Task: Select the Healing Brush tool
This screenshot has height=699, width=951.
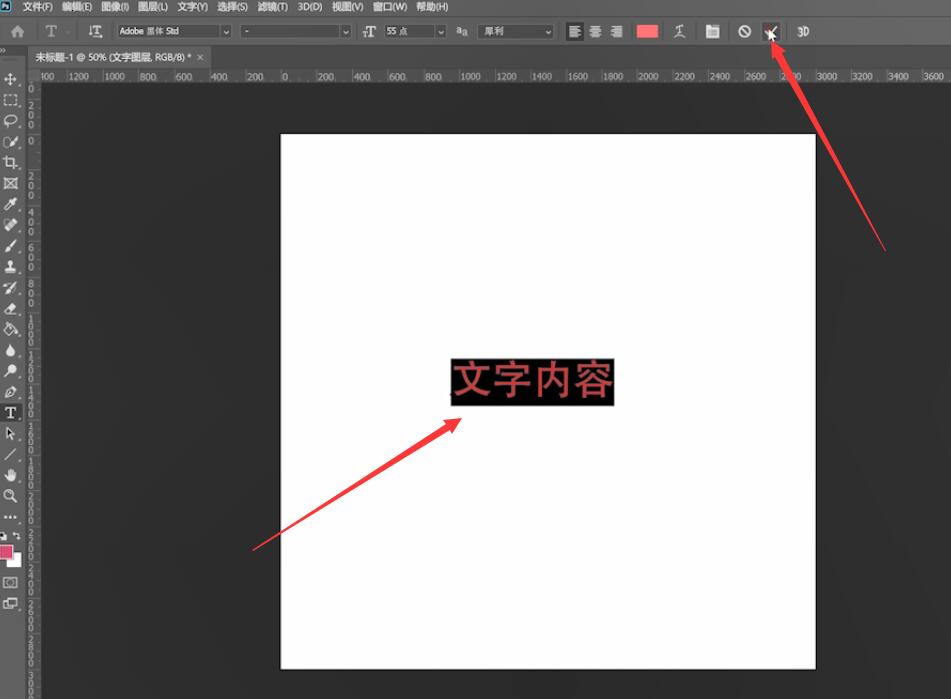Action: point(10,225)
